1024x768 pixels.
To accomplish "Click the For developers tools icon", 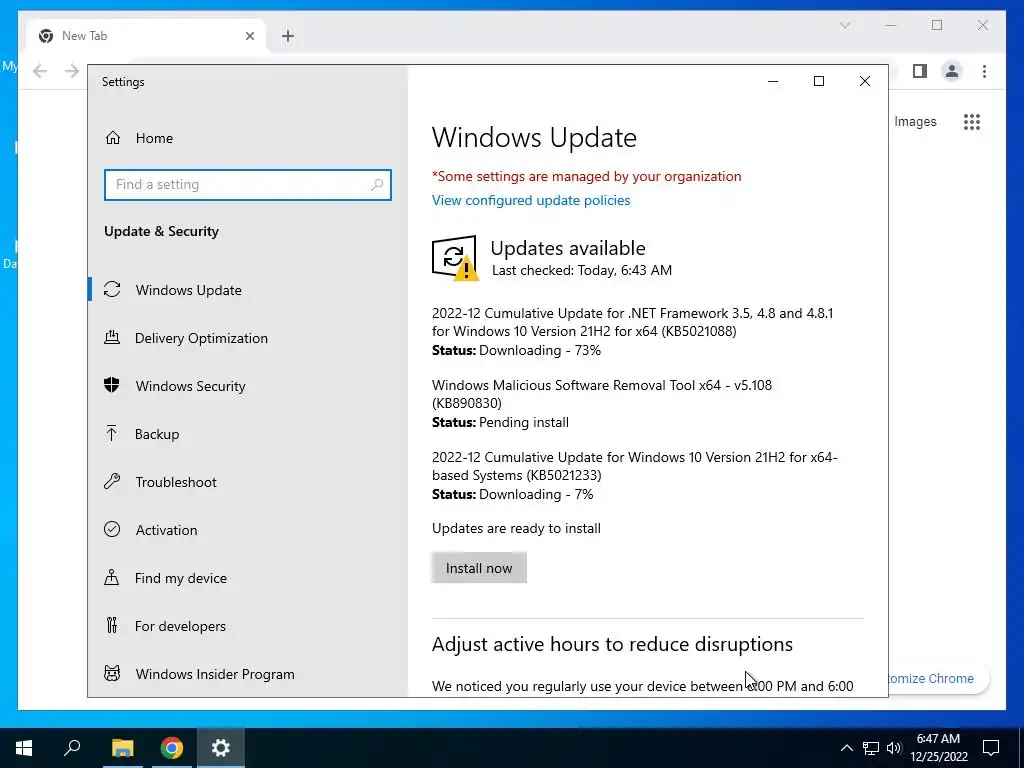I will 112,626.
